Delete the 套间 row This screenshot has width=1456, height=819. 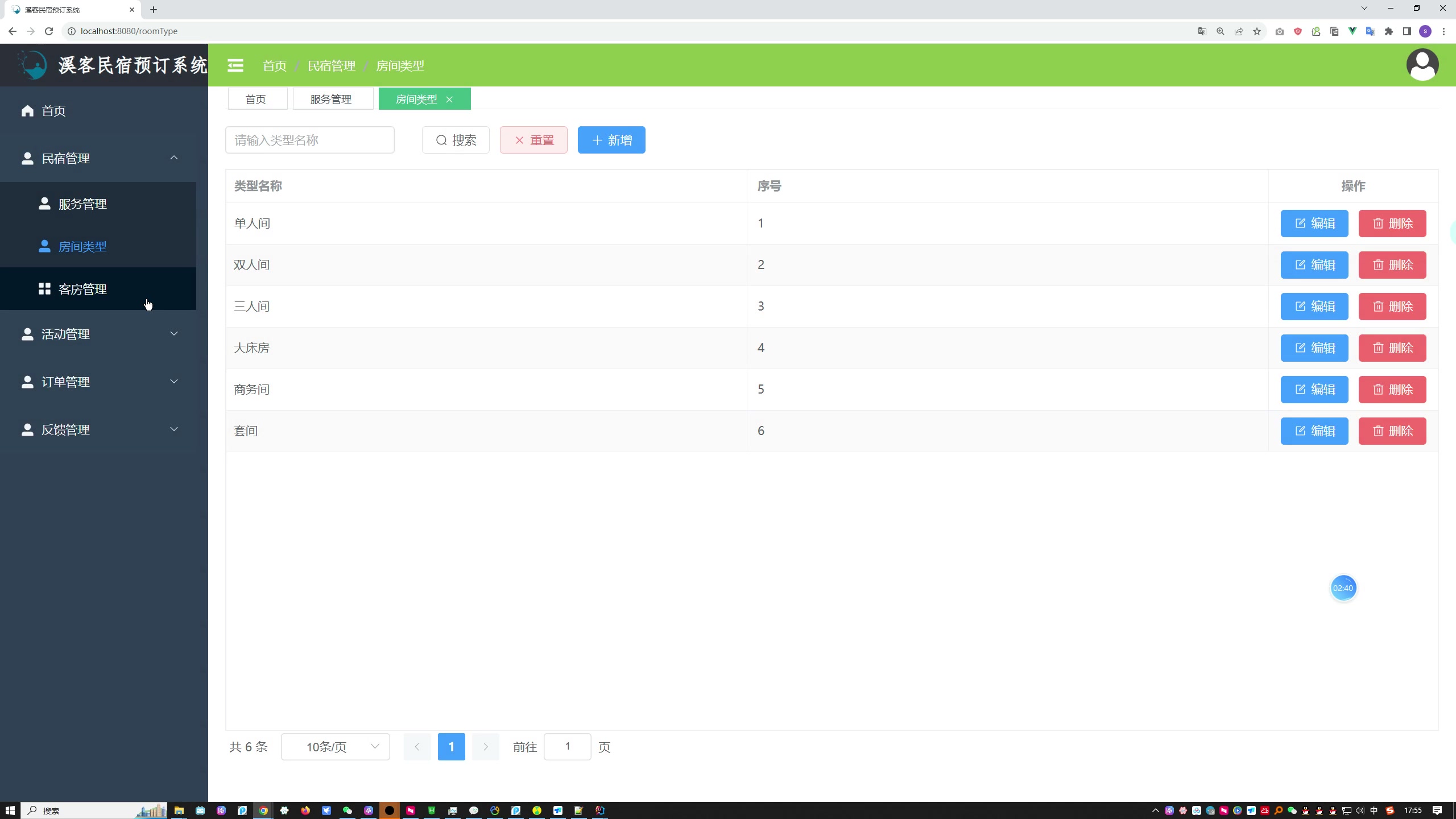point(1392,431)
